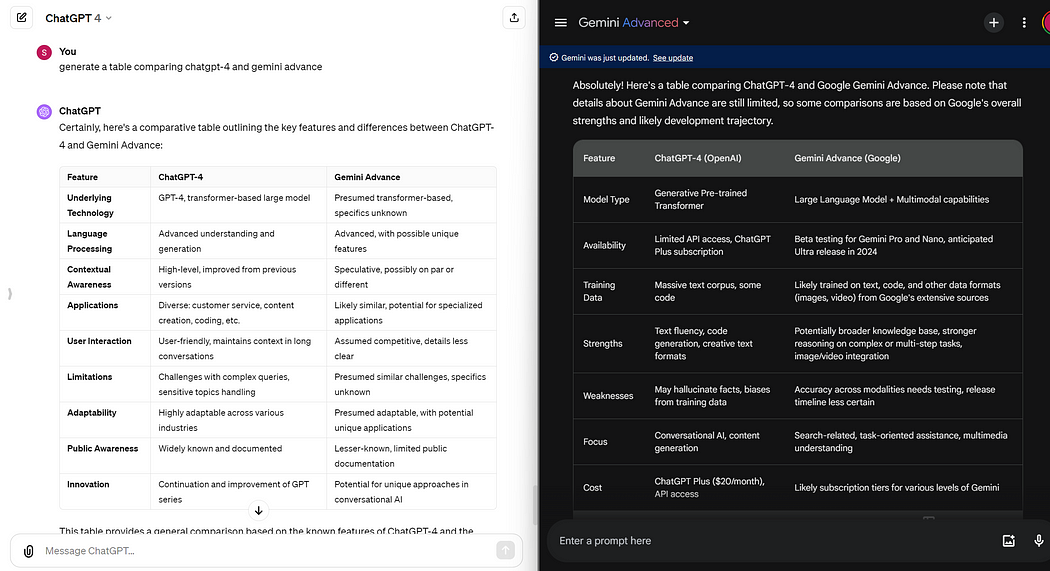Click the Availability row in Gemini table

click(x=798, y=246)
